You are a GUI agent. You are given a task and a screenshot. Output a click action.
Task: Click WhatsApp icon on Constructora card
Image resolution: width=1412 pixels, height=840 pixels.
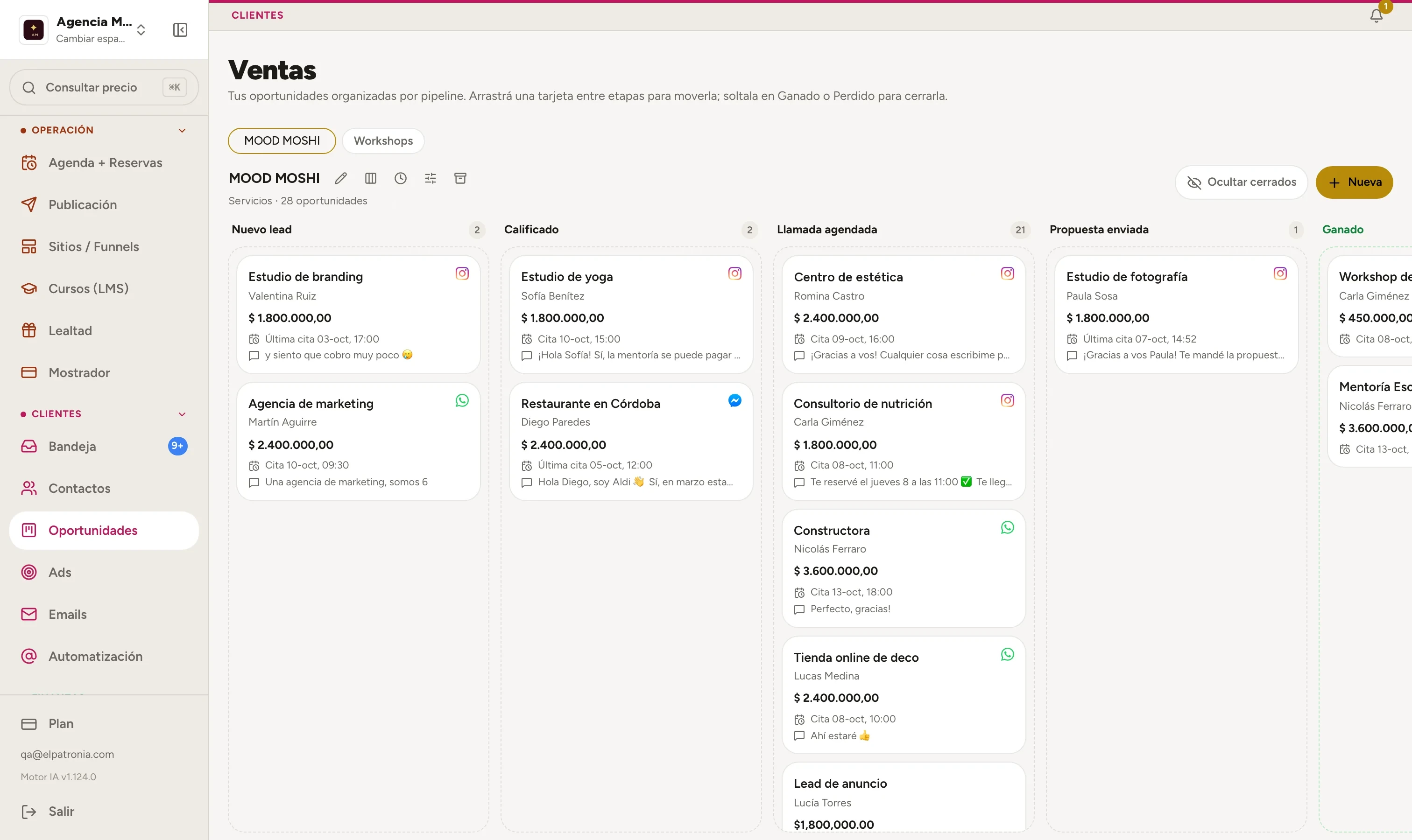[1007, 527]
